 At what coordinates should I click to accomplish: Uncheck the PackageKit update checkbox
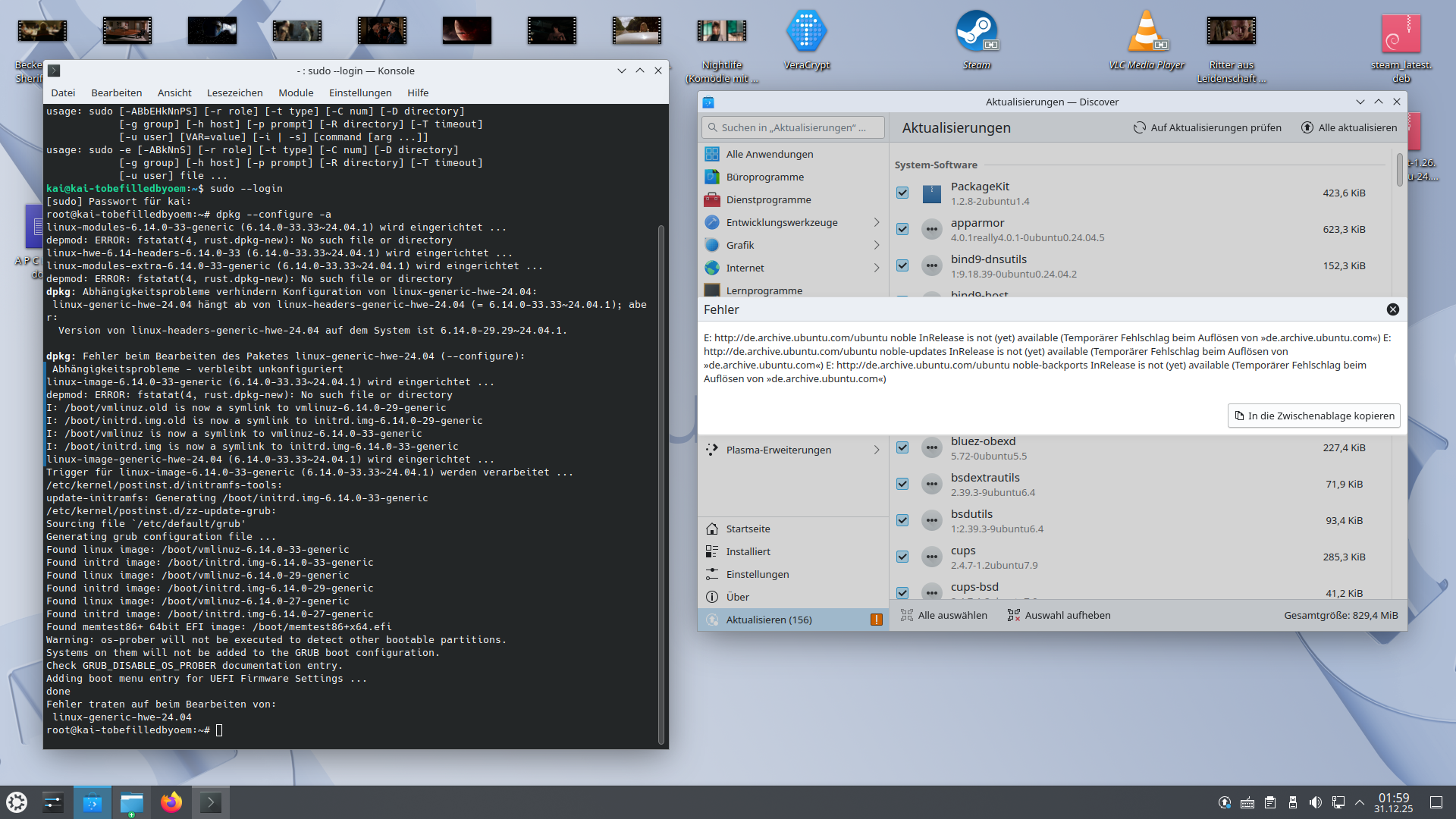[x=902, y=193]
